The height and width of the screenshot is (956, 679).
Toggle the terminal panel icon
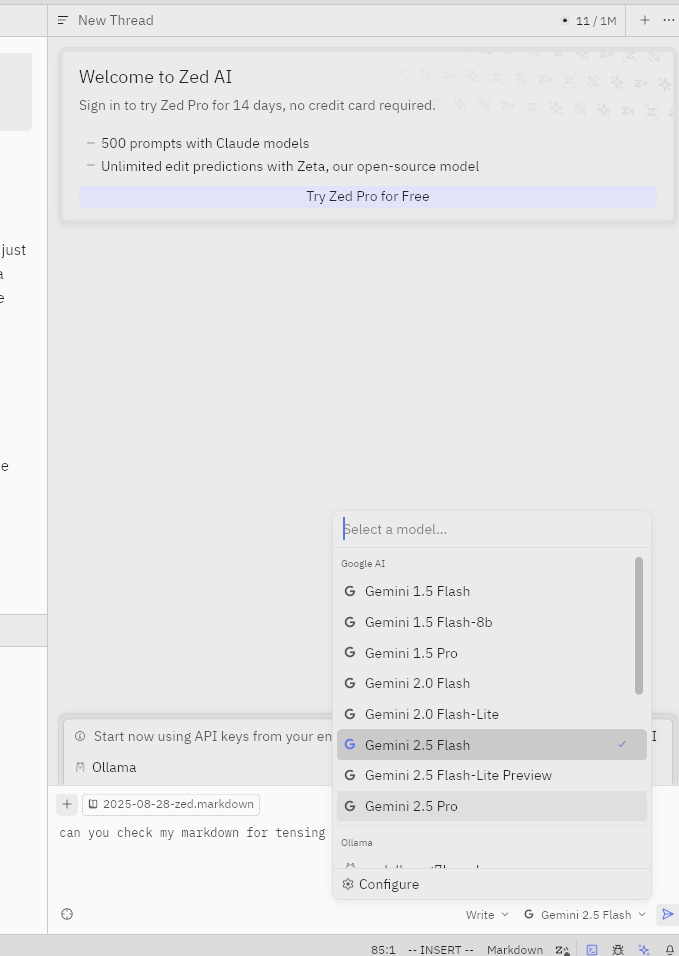[592, 950]
